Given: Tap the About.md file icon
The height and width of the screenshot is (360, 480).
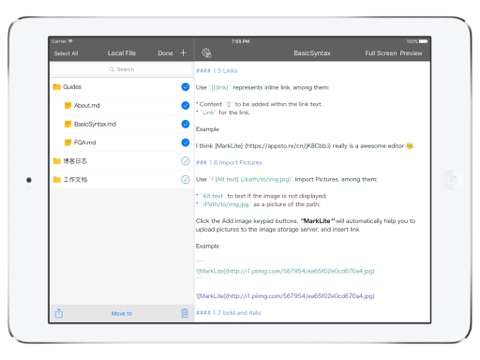Looking at the screenshot, I should pyautogui.click(x=68, y=105).
